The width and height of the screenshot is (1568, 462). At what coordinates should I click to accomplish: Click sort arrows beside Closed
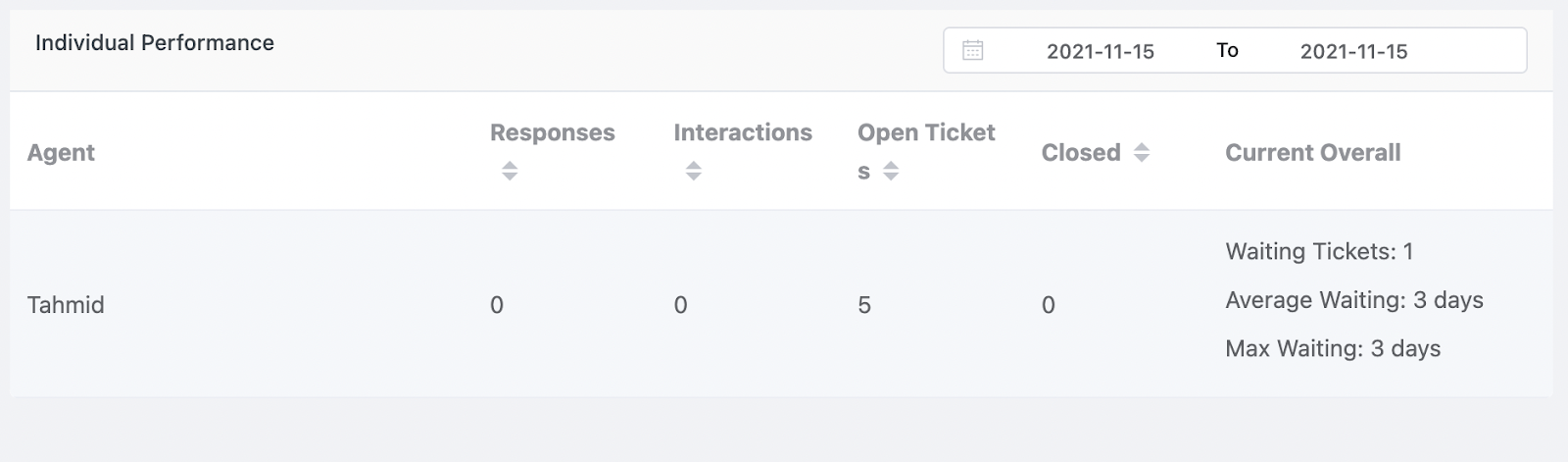(x=1141, y=152)
